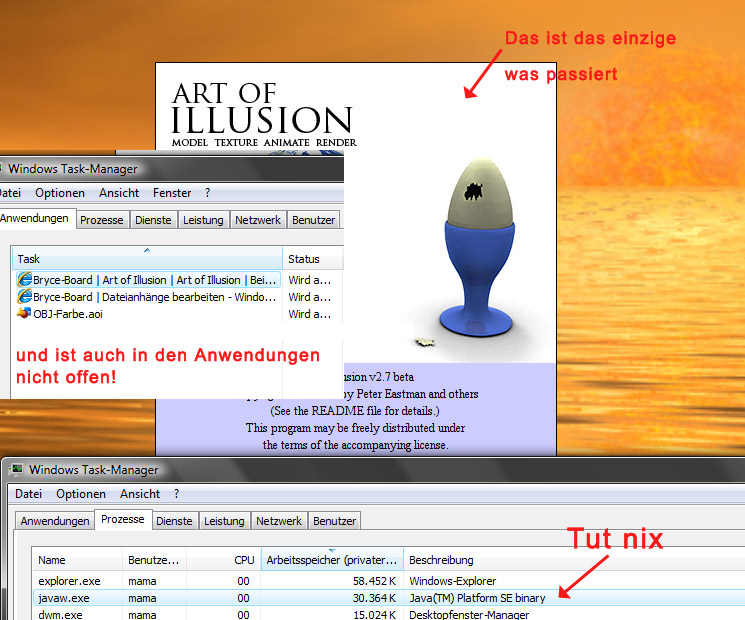
Task: Sort processes by the Name column header
Action: click(x=77, y=560)
